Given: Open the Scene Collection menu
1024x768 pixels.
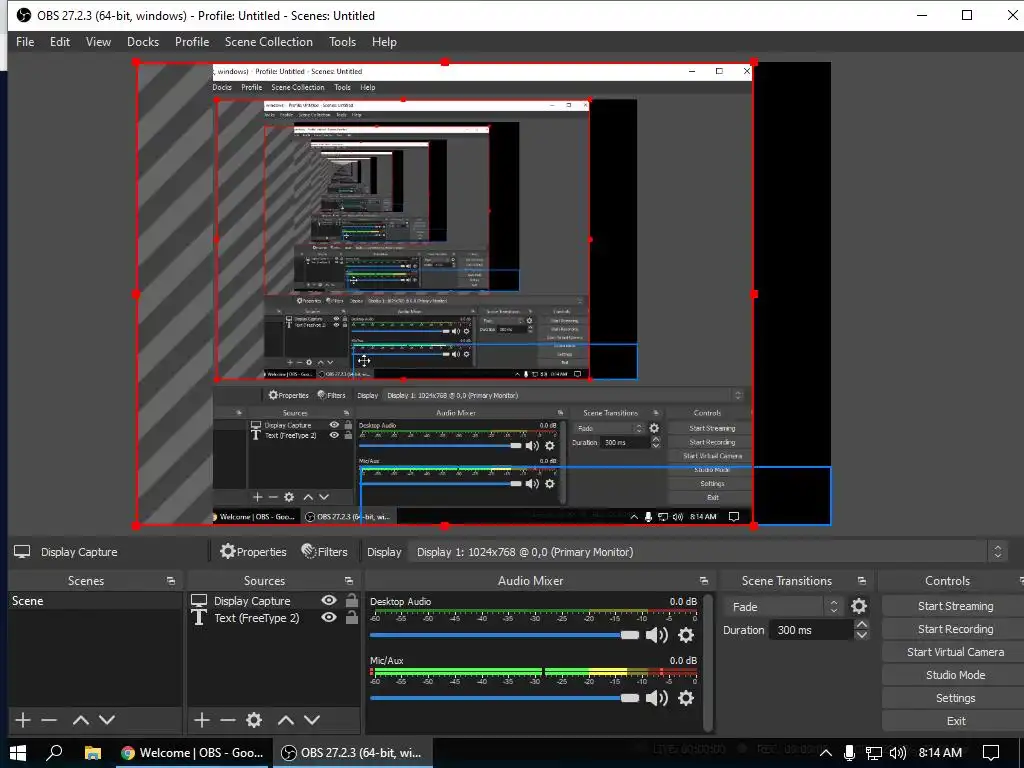Looking at the screenshot, I should 268,42.
